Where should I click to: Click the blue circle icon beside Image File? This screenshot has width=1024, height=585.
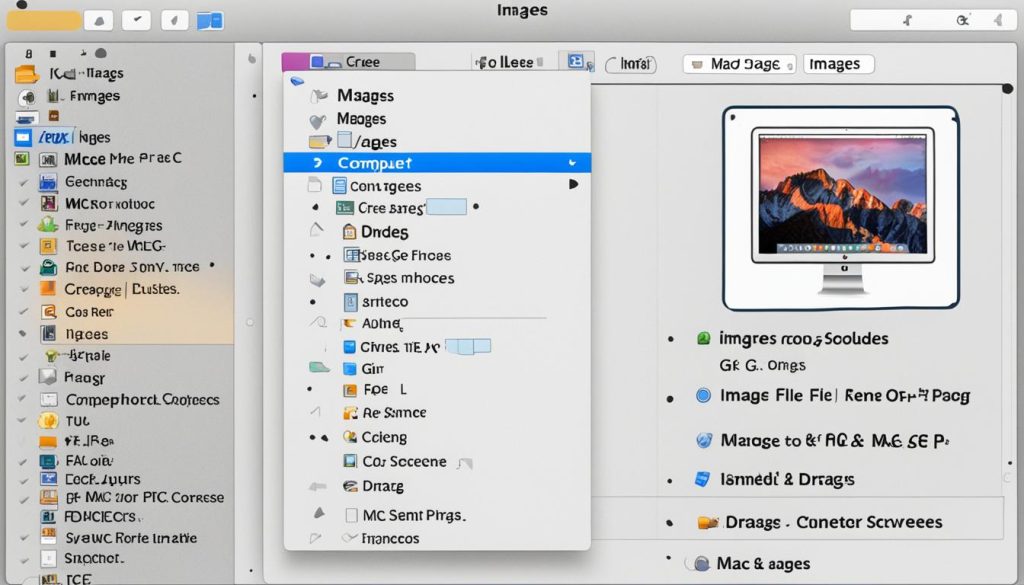point(703,395)
